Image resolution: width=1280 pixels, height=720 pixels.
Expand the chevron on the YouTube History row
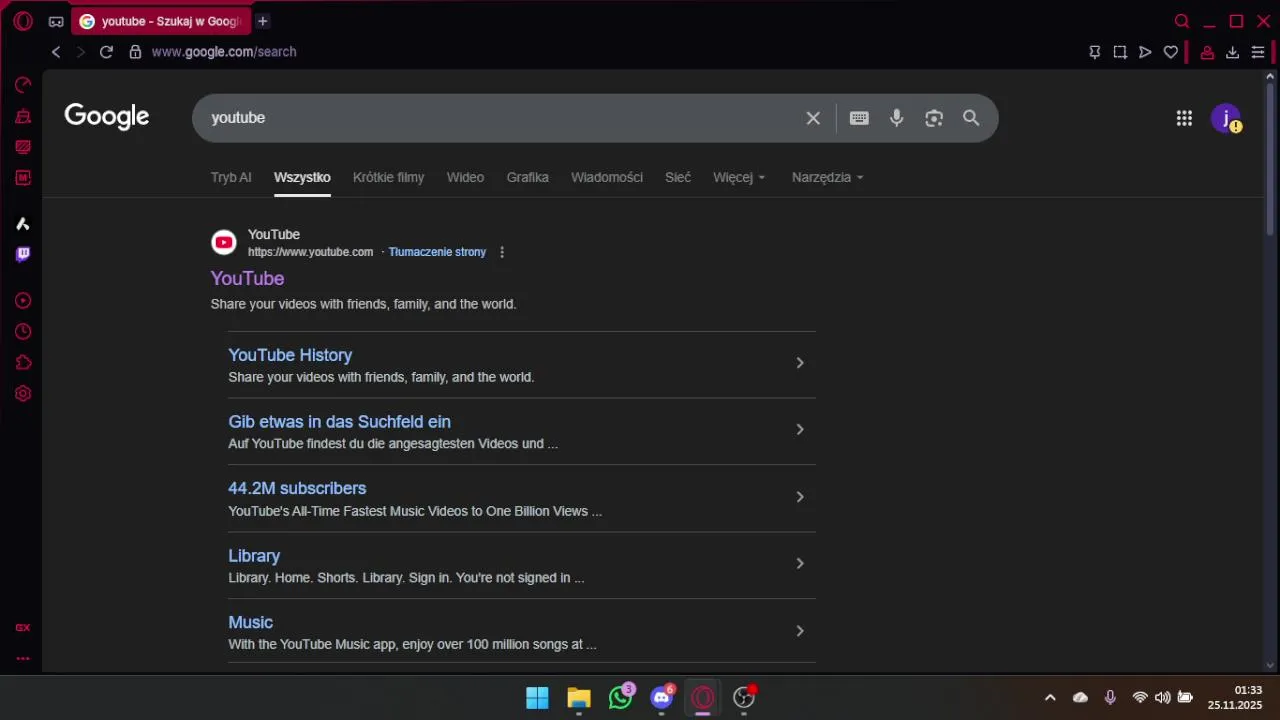pyautogui.click(x=800, y=363)
